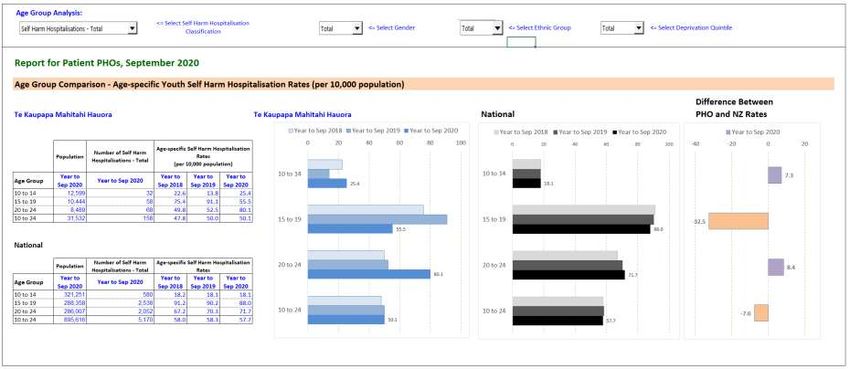Click 'Te Kaupapa Mahitahi Hauora' heading above the table

[63, 115]
